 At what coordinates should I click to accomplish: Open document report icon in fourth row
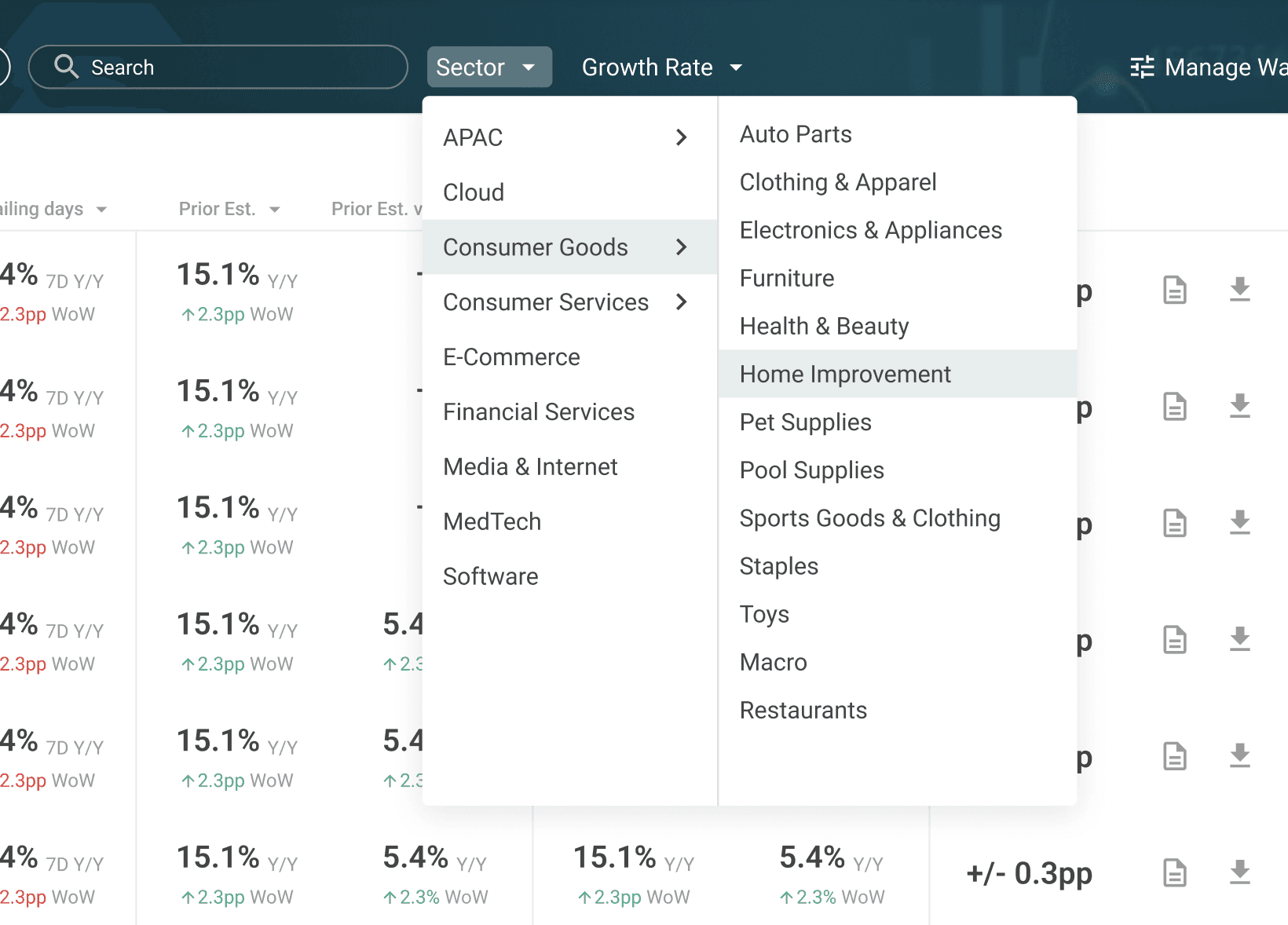tap(1175, 640)
